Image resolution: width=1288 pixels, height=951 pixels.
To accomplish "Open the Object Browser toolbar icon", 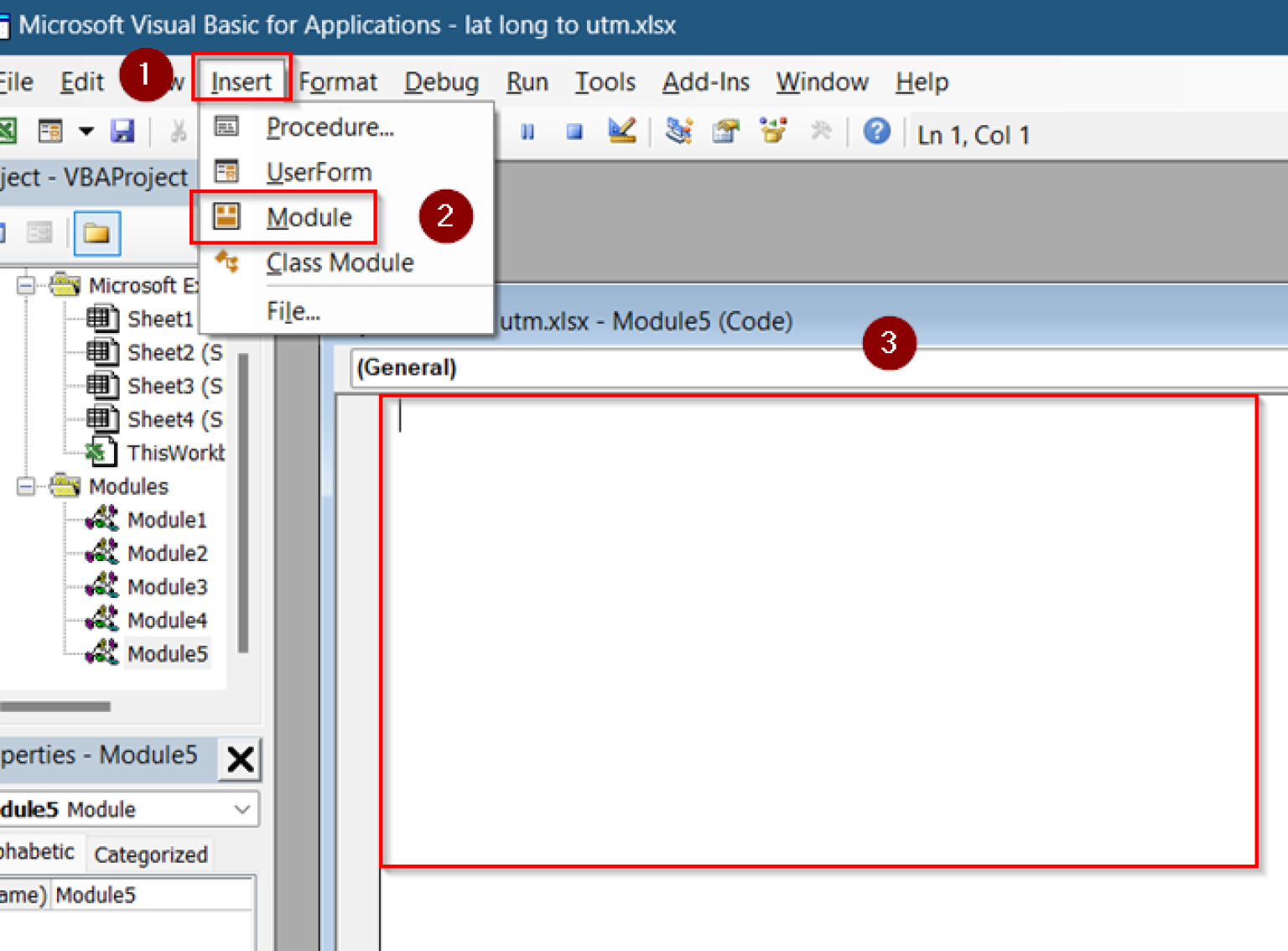I will point(772,132).
